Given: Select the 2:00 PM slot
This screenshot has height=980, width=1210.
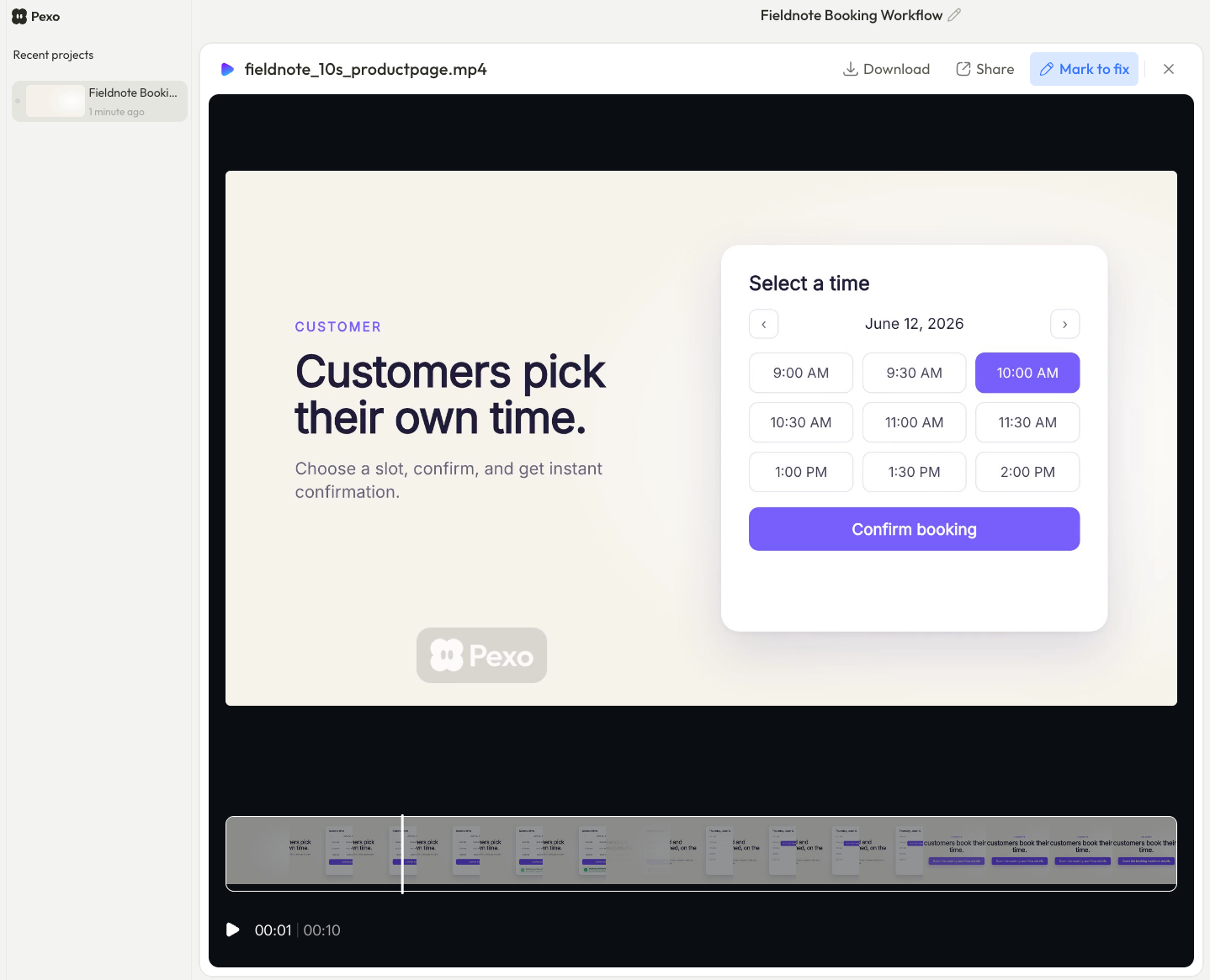Looking at the screenshot, I should (x=1027, y=472).
